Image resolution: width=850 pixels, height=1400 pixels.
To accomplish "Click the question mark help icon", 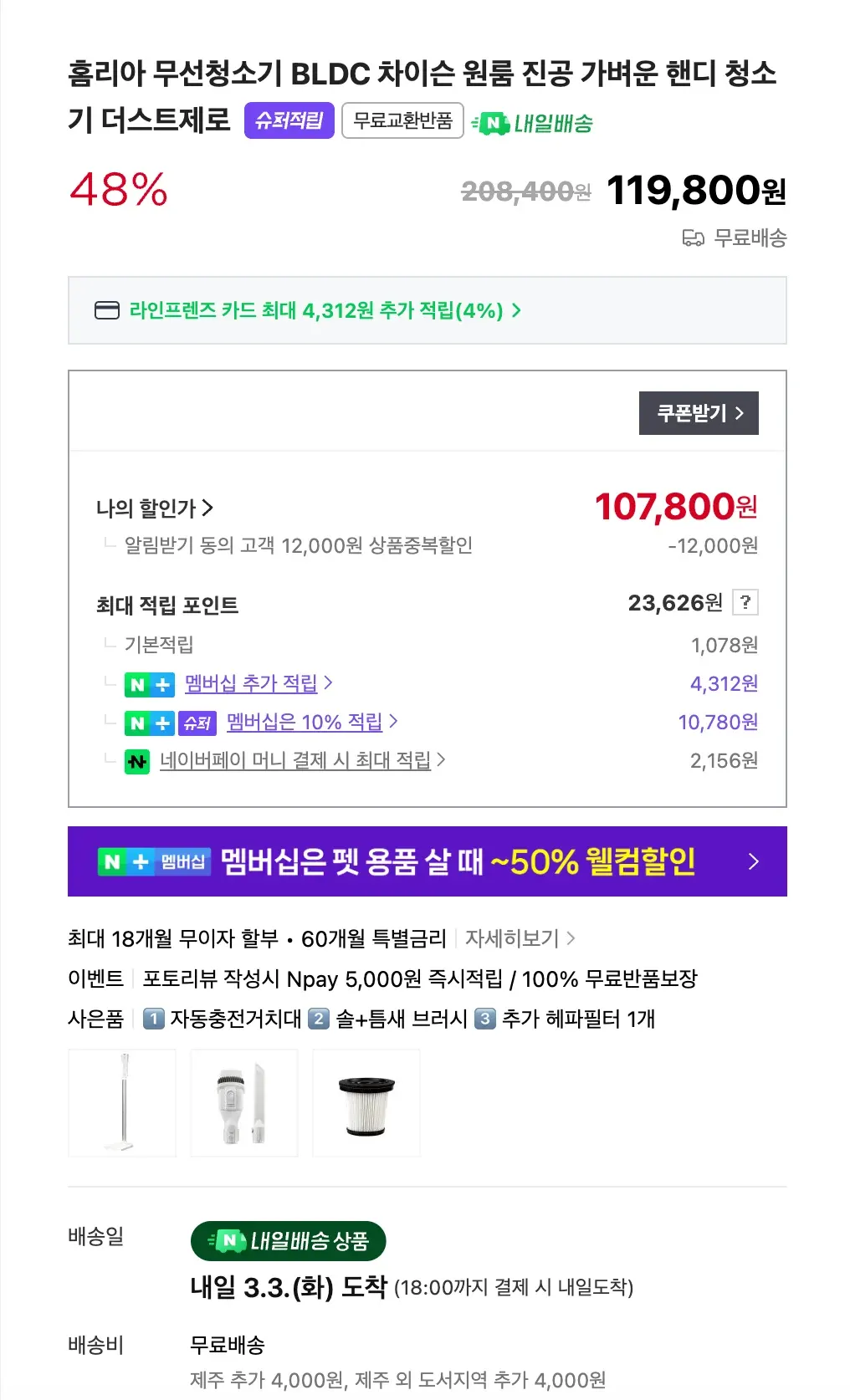I will 745,602.
